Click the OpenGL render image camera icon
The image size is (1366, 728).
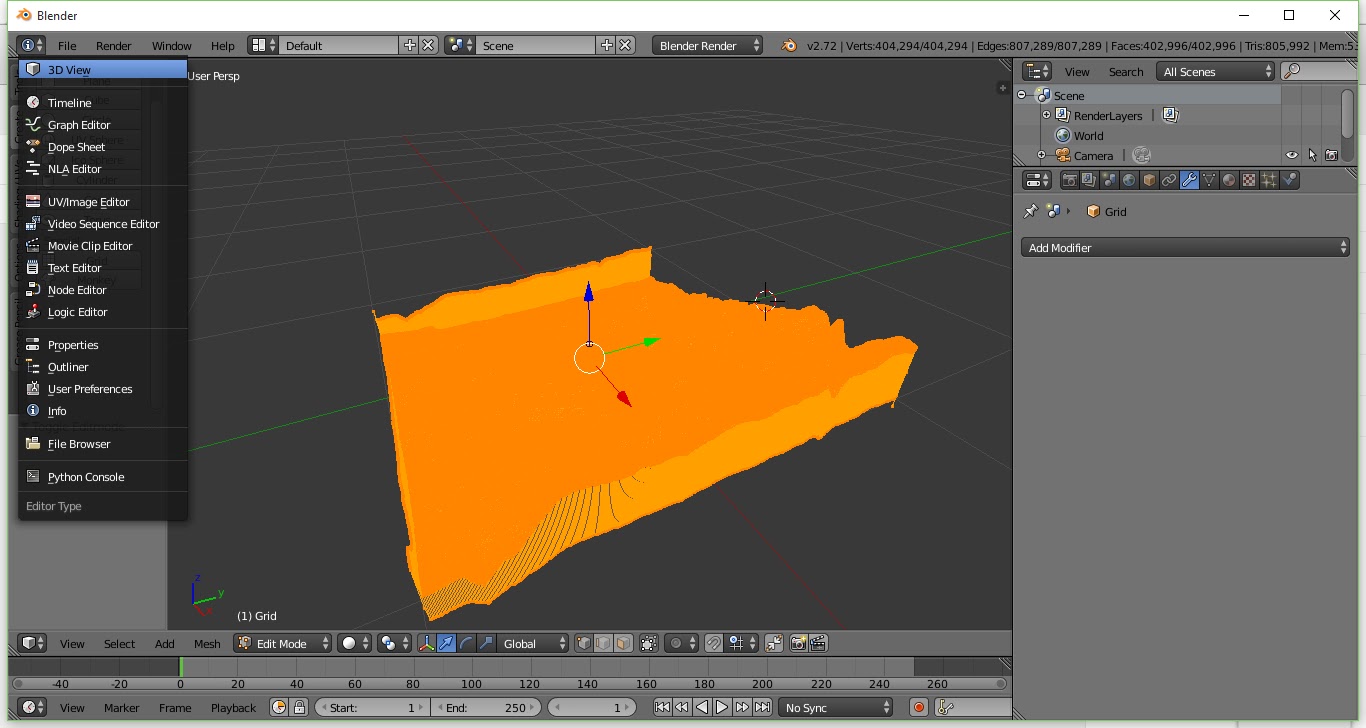click(799, 643)
